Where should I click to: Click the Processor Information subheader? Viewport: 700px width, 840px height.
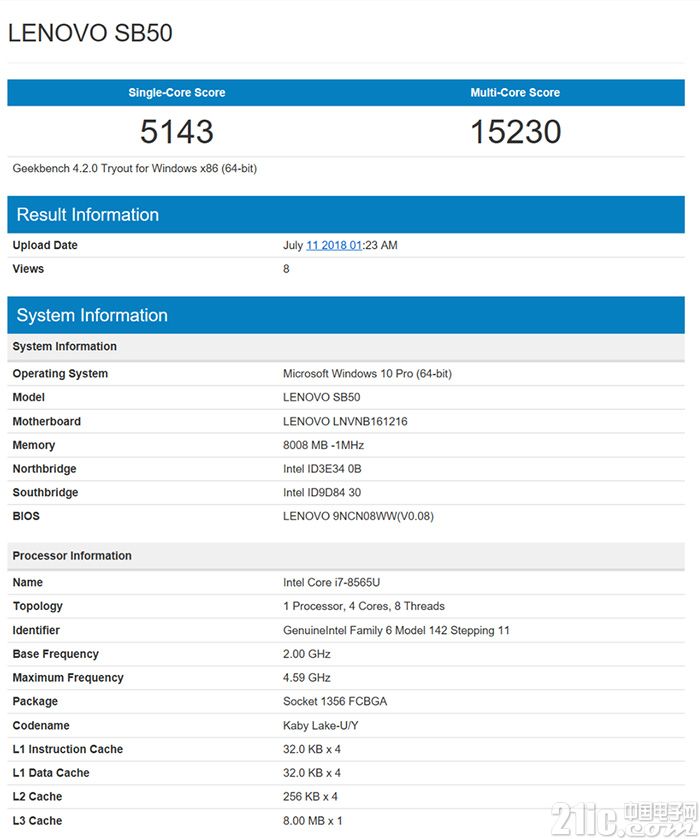[346, 556]
